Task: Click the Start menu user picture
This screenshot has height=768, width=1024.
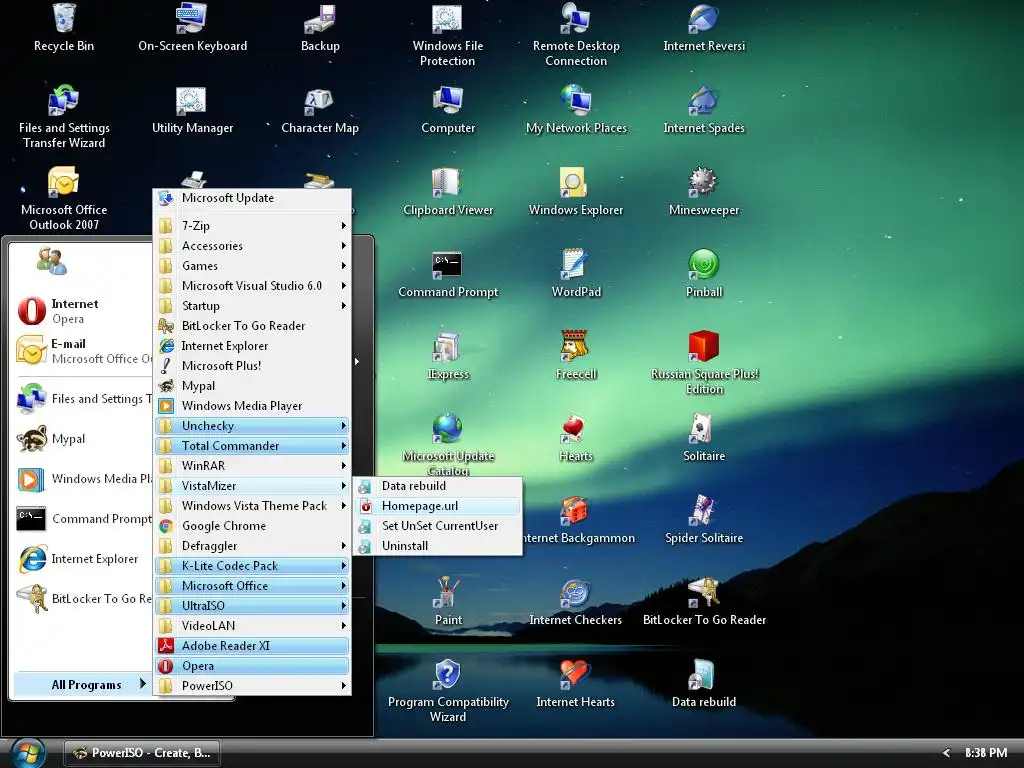Action: tap(52, 261)
